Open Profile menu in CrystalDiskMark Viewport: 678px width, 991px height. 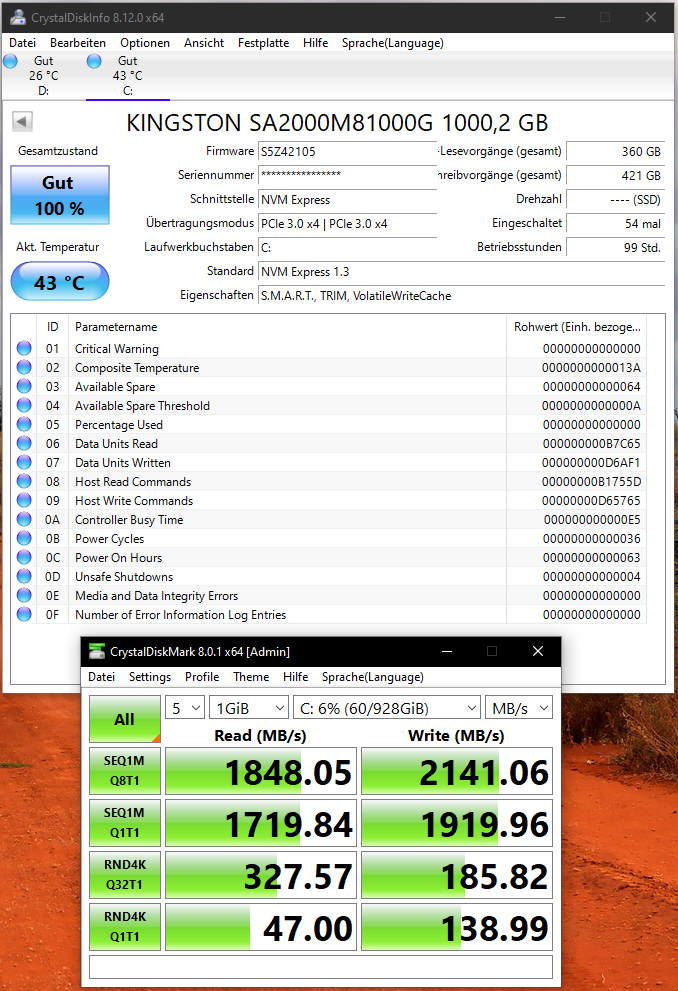(202, 677)
